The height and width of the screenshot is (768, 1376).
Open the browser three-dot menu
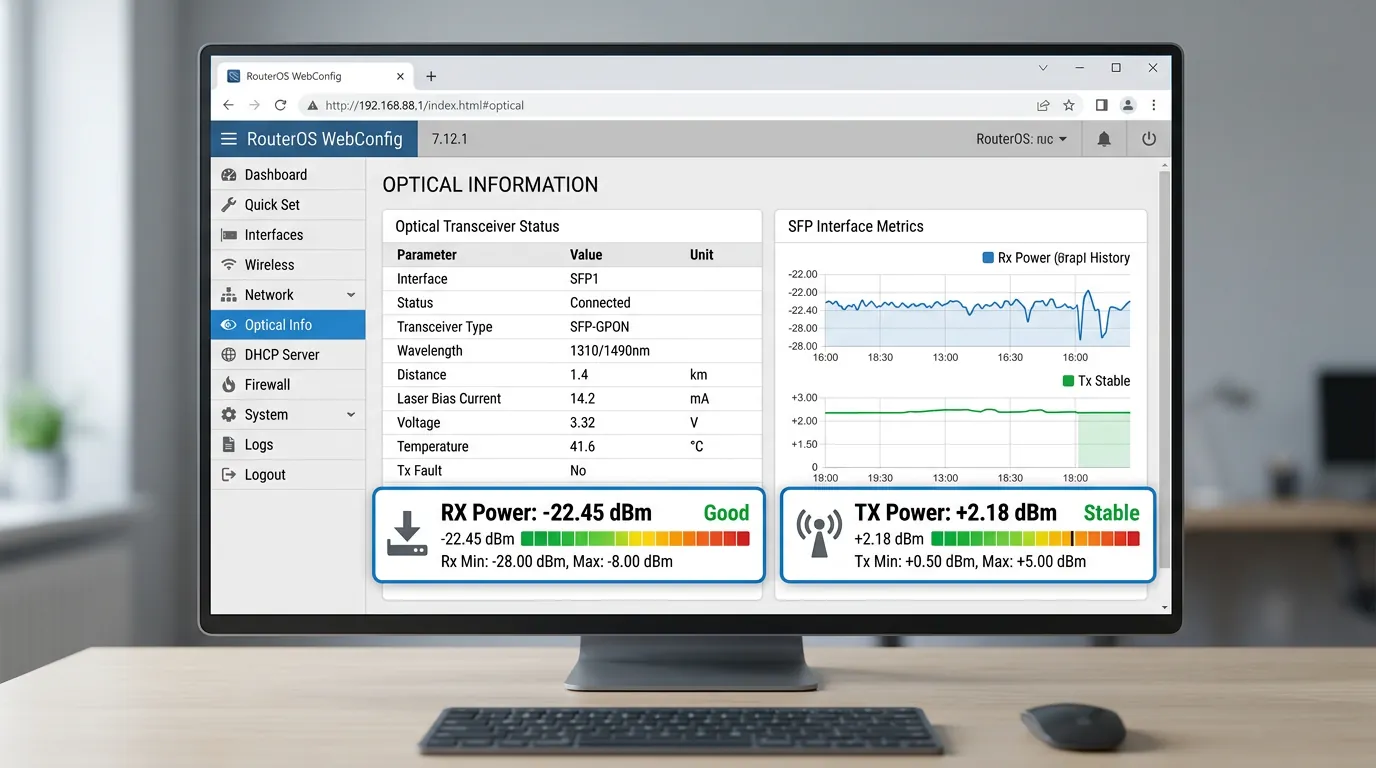point(1154,105)
